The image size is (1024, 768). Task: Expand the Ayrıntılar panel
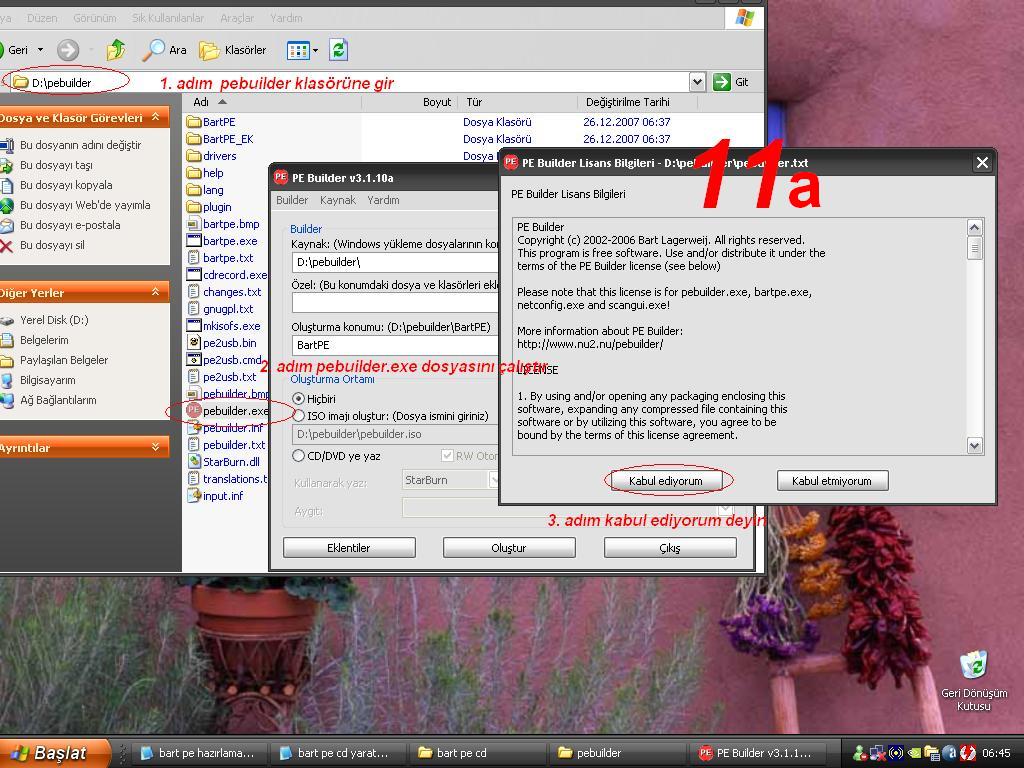[155, 447]
